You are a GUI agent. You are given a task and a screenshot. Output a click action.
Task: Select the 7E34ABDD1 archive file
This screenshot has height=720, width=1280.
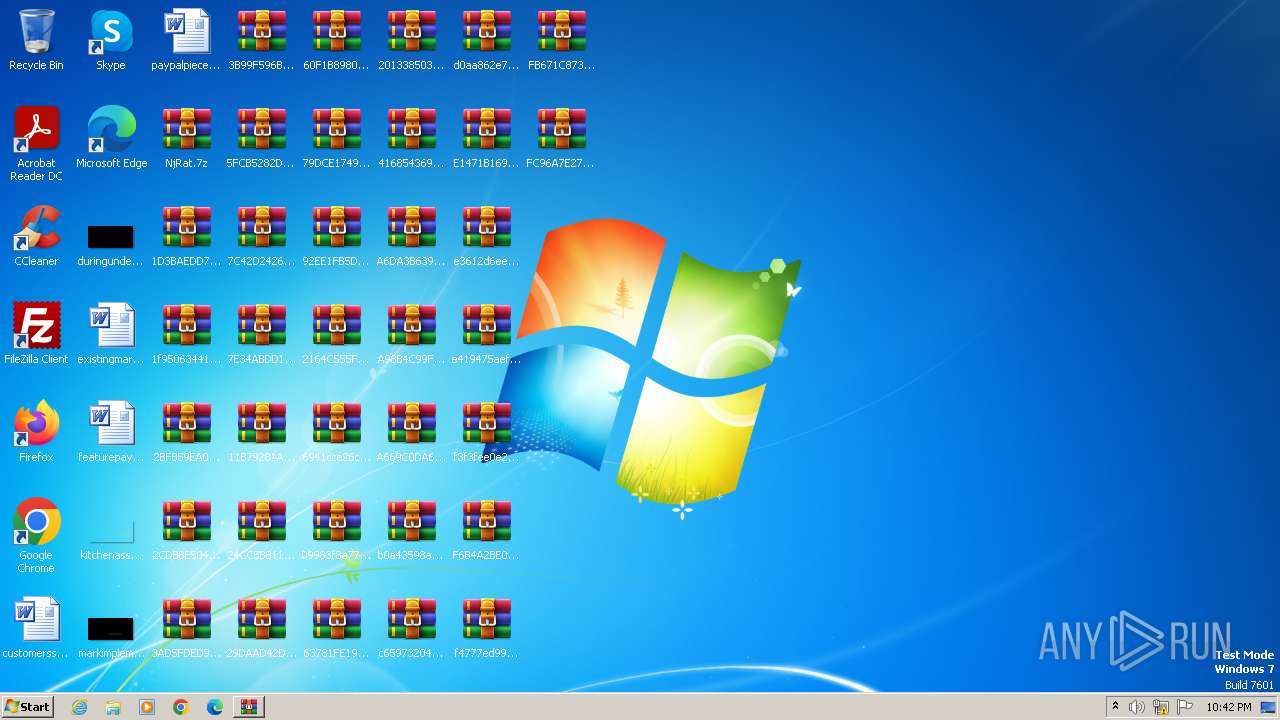261,334
